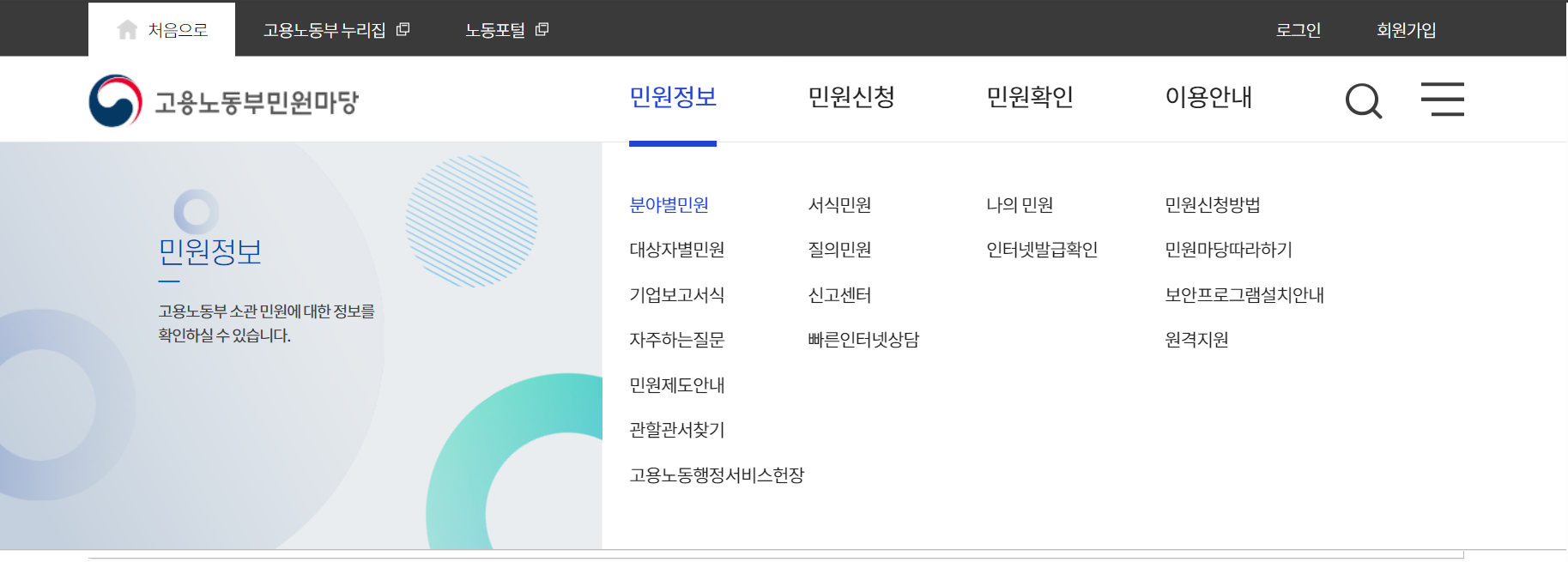Open the hamburger full menu icon

[x=1443, y=100]
